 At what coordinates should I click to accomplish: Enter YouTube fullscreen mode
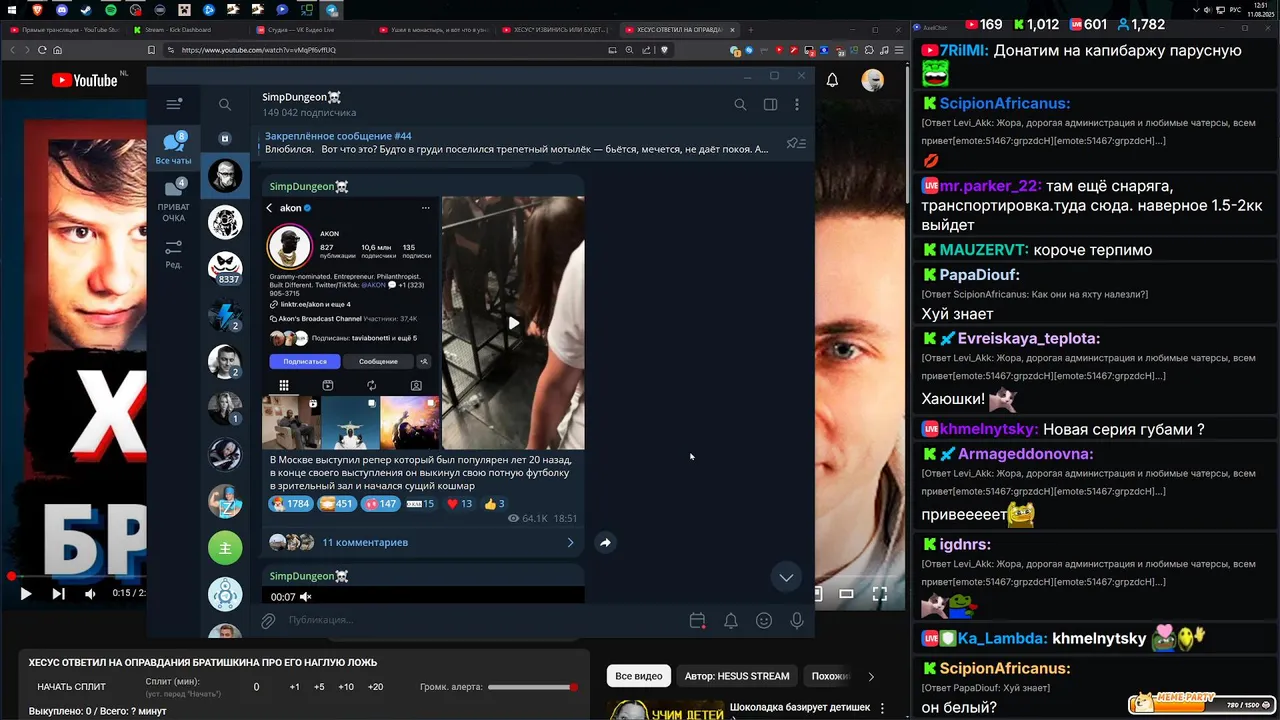pyautogui.click(x=880, y=594)
